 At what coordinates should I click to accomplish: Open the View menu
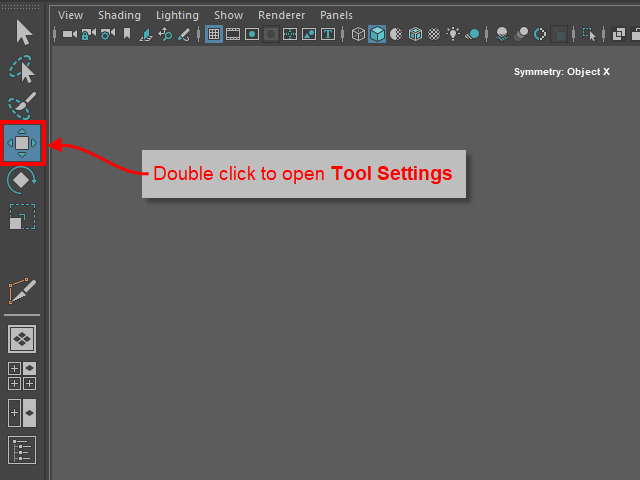pyautogui.click(x=70, y=15)
